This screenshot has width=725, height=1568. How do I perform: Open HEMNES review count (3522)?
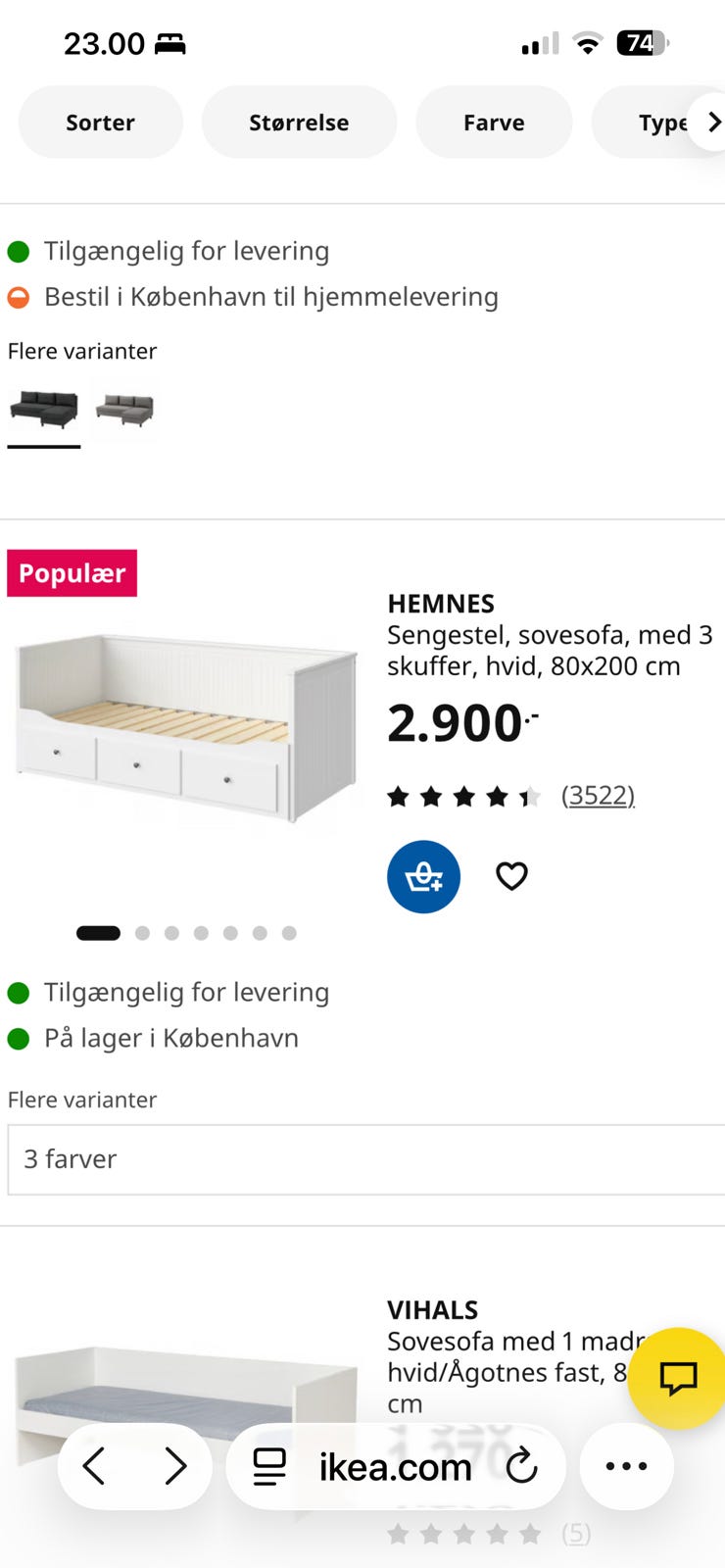pyautogui.click(x=598, y=795)
